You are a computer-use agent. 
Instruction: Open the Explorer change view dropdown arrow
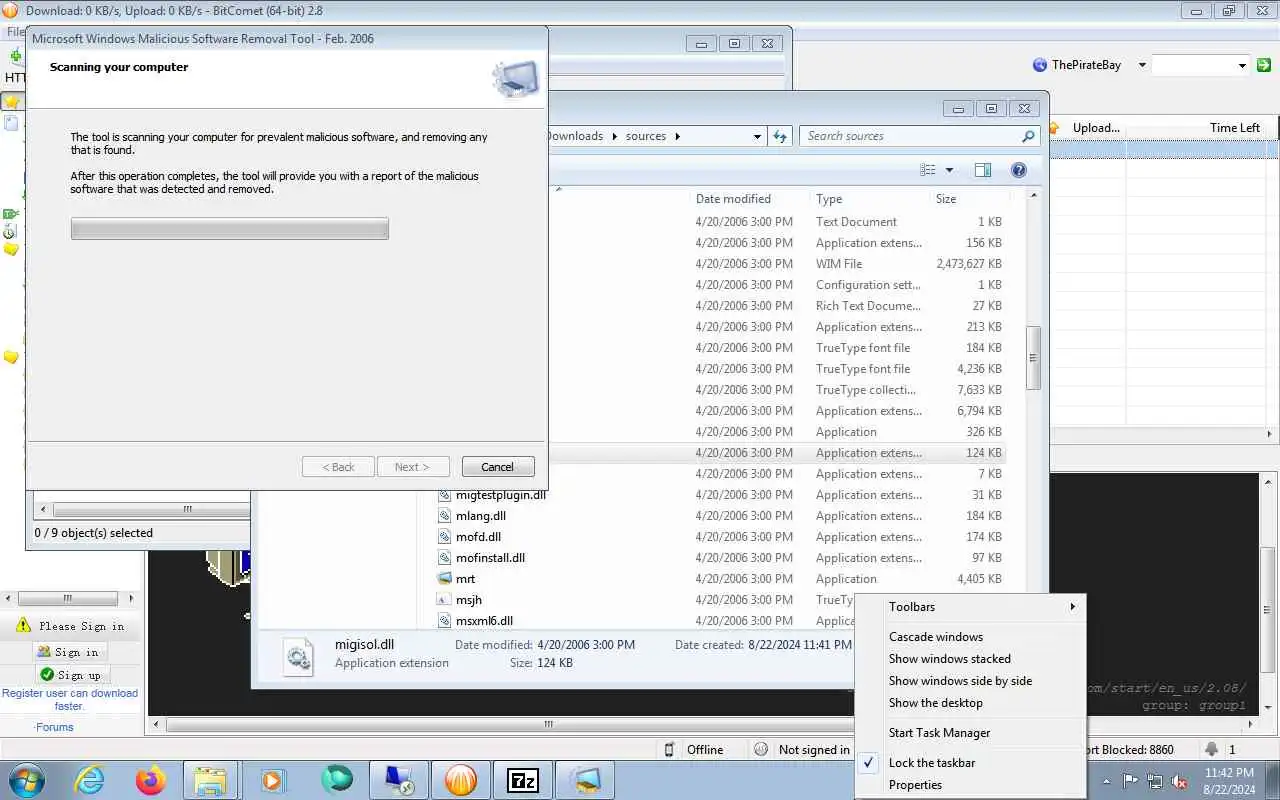(x=949, y=170)
